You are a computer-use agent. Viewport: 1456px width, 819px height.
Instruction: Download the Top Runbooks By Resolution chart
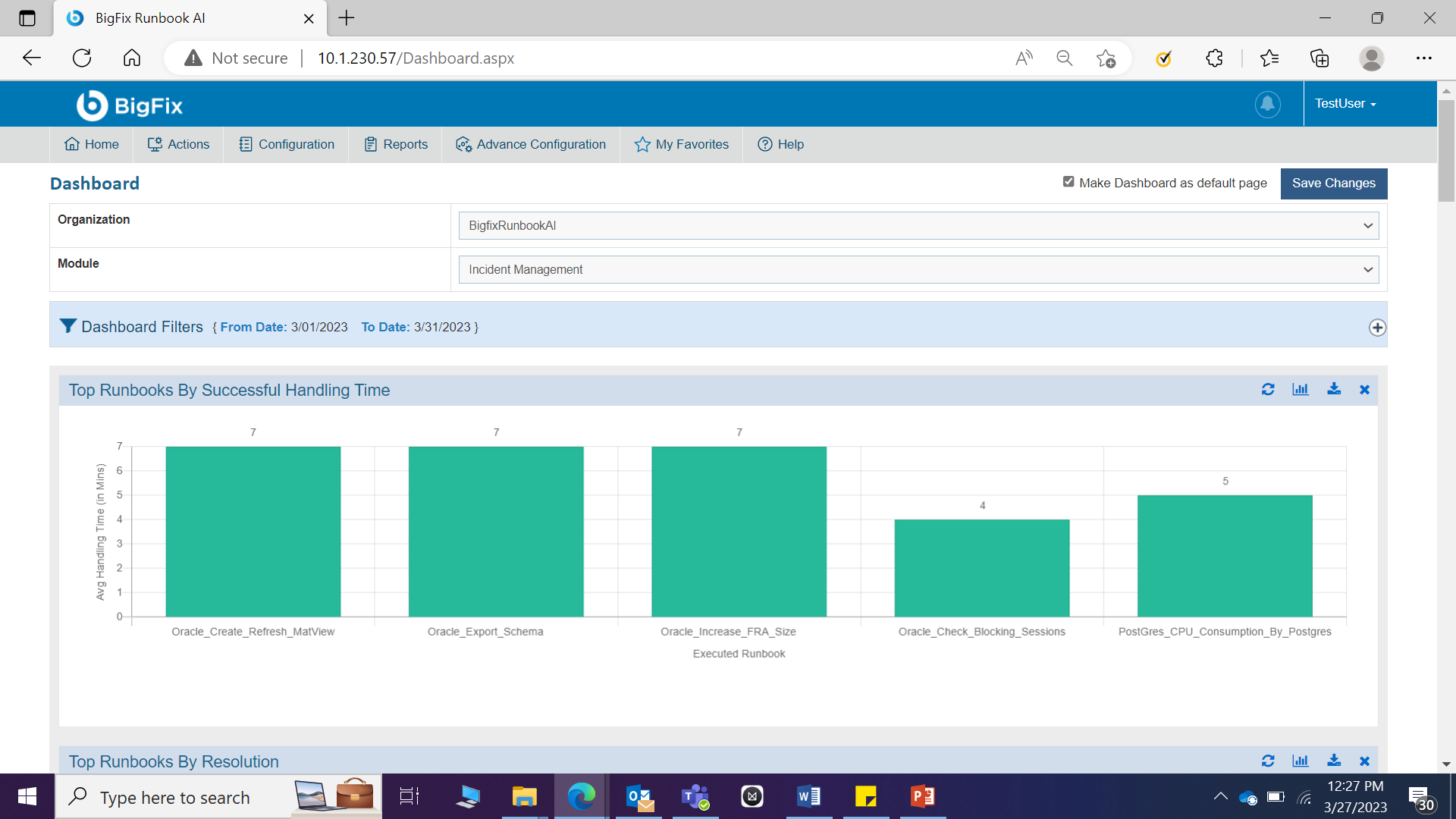pyautogui.click(x=1334, y=761)
